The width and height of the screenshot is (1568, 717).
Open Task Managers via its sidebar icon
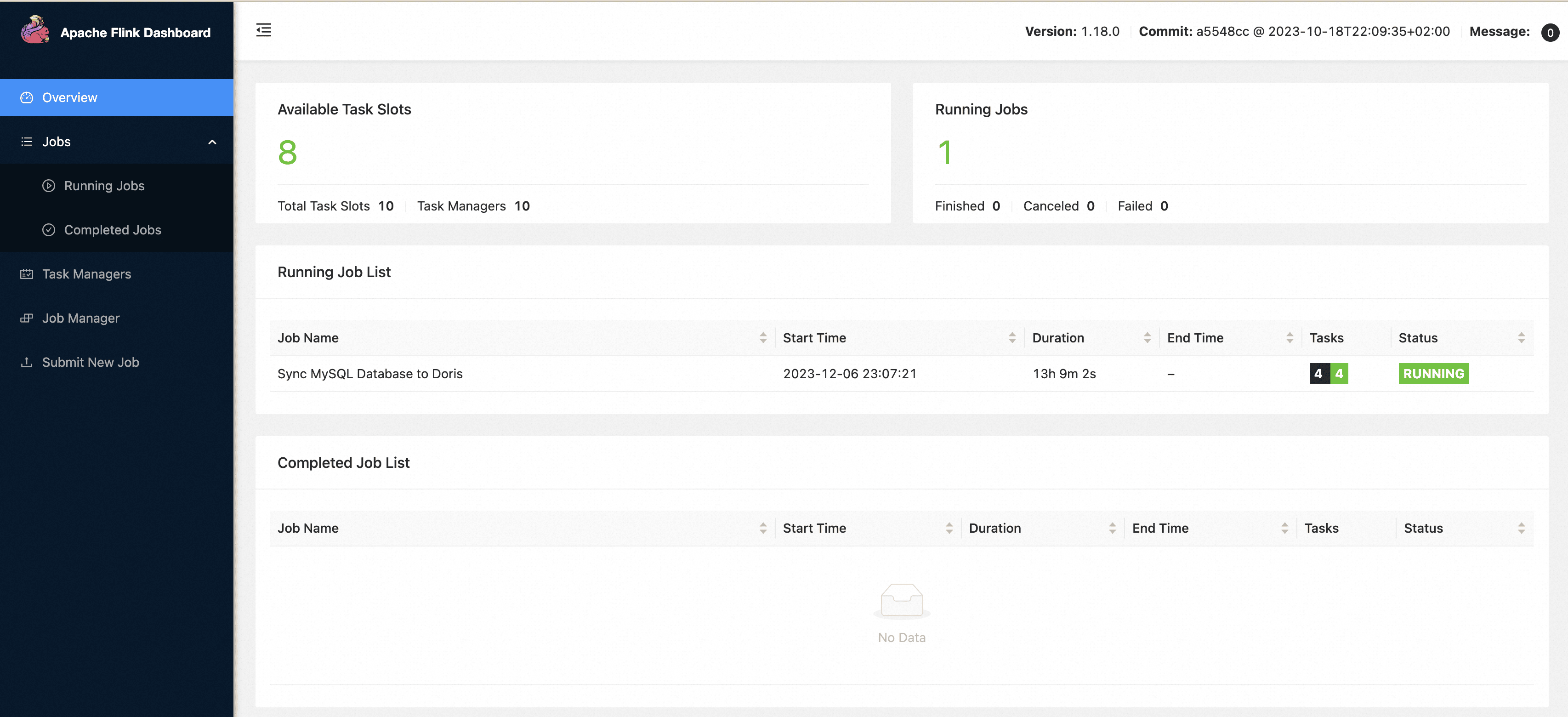click(x=26, y=274)
